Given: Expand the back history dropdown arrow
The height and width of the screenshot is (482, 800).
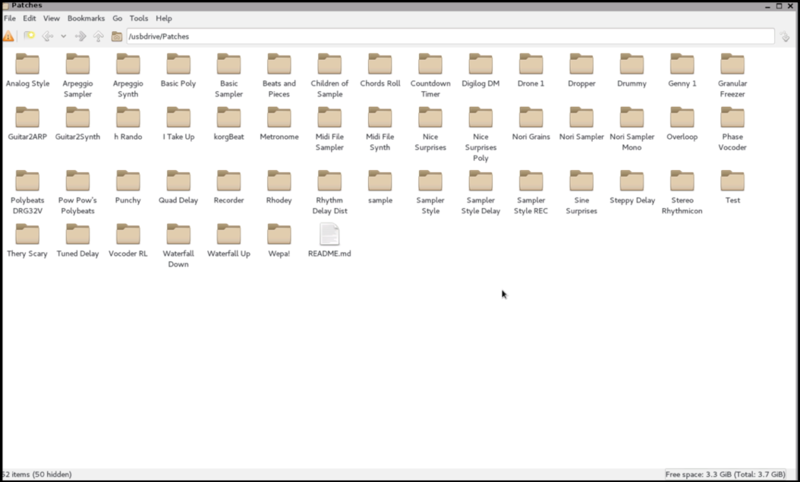Looking at the screenshot, I should (63, 36).
